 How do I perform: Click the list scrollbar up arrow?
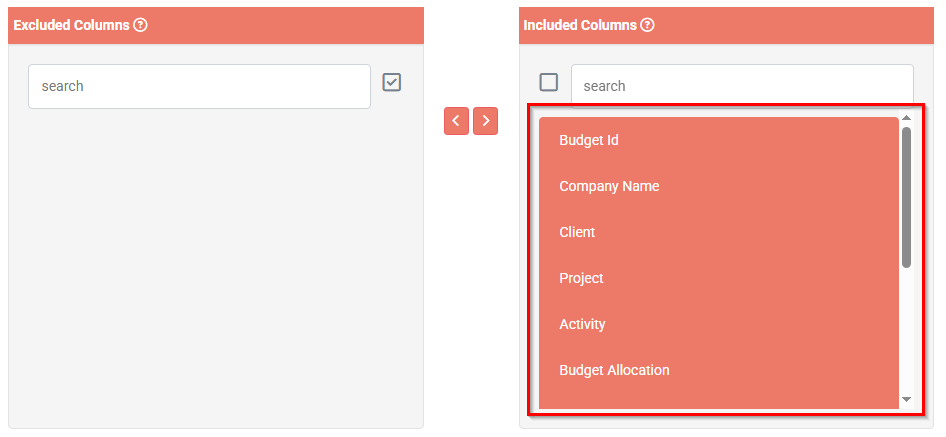pos(906,118)
